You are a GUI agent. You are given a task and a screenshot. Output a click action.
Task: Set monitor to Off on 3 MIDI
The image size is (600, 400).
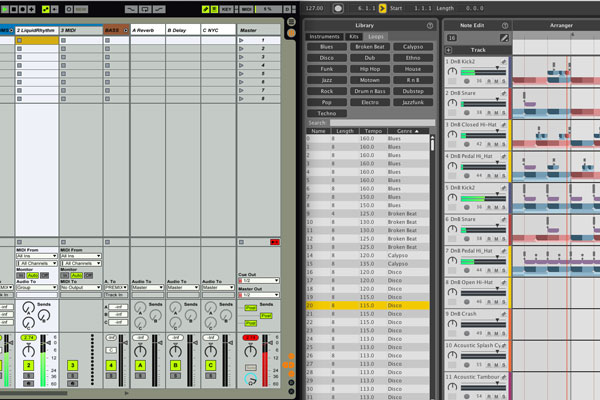click(89, 276)
